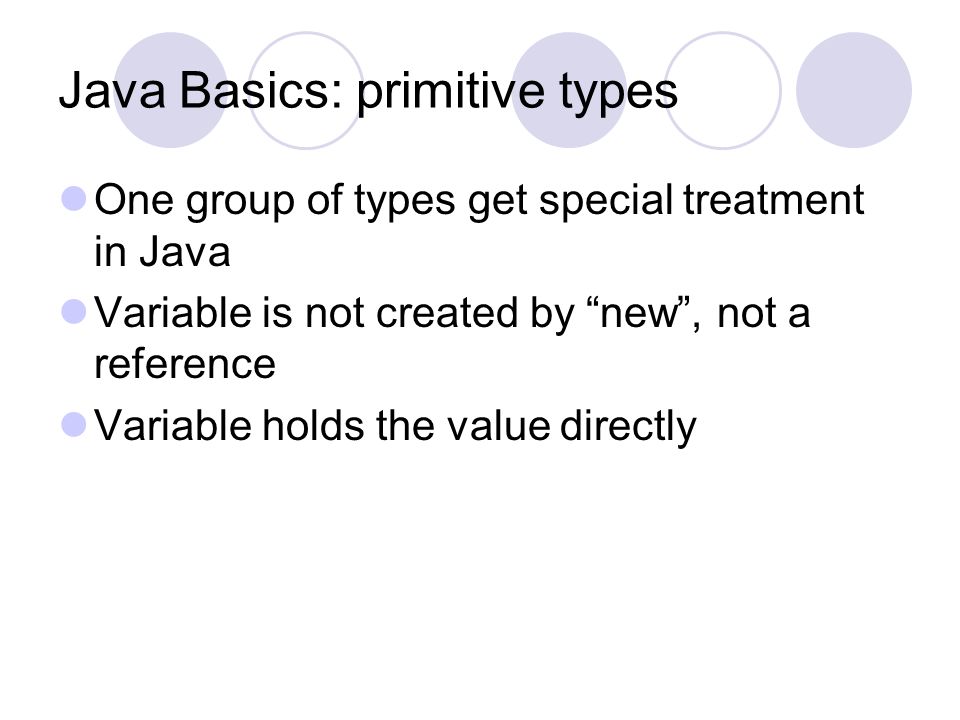
Task: Click the word "directly" in last bullet
Action: (628, 427)
